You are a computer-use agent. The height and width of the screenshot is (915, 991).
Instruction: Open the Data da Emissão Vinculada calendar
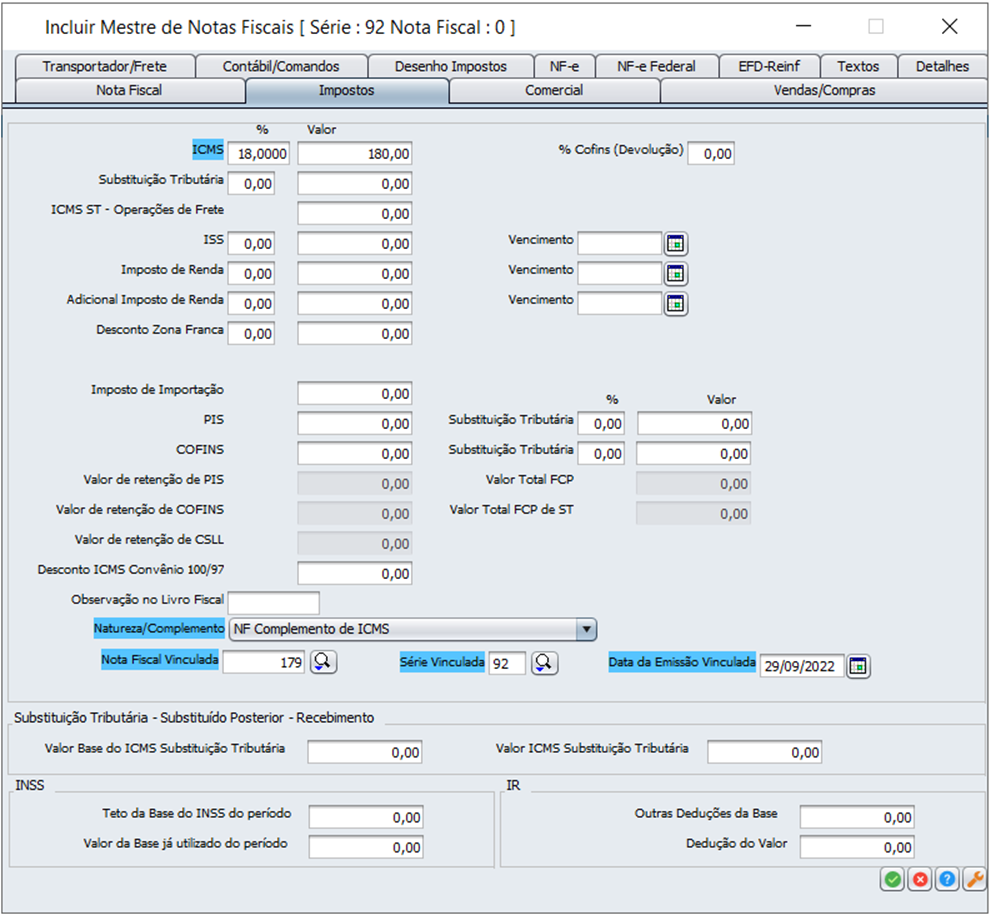[x=859, y=667]
